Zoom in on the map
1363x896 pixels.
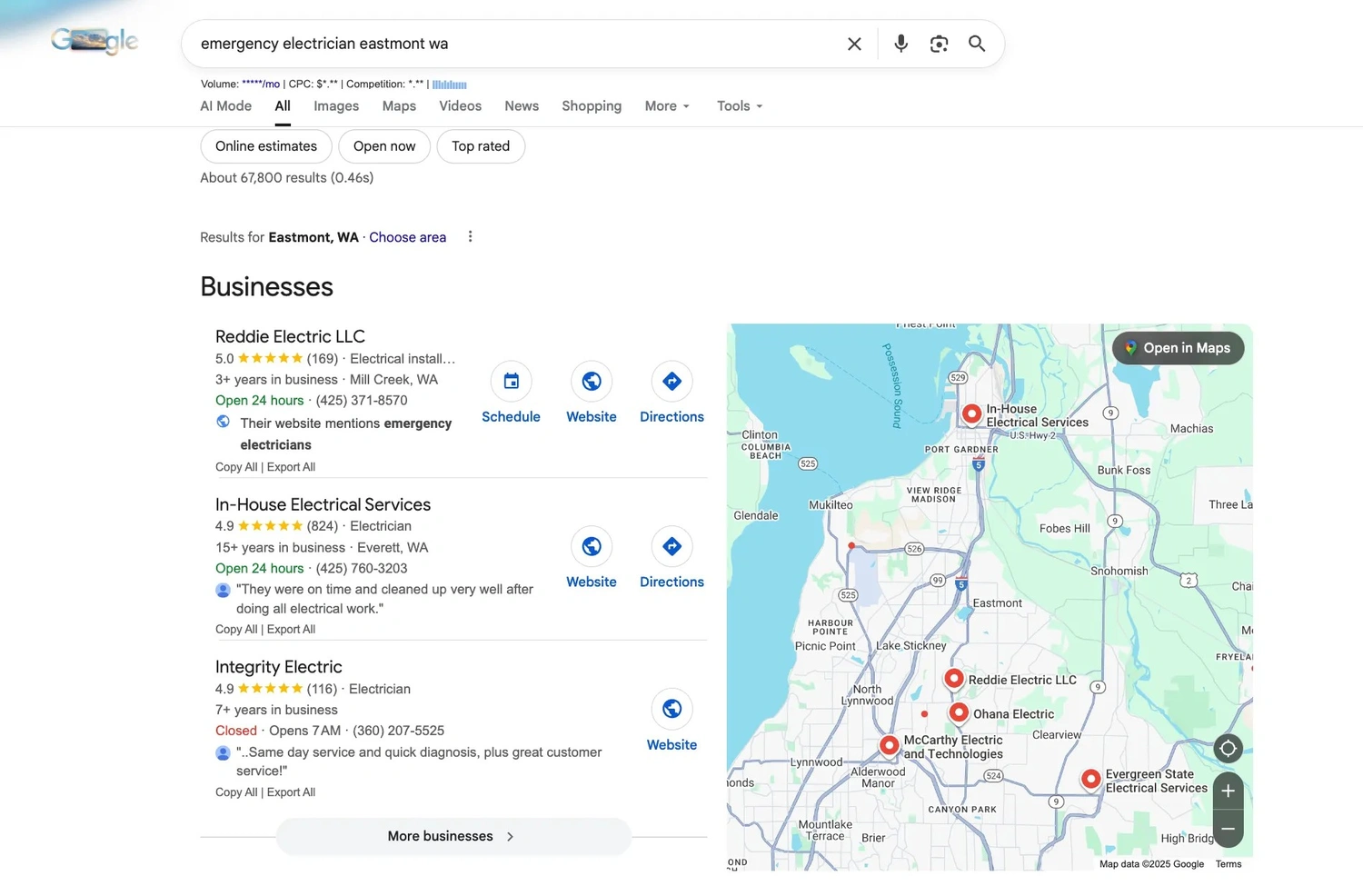coord(1228,791)
